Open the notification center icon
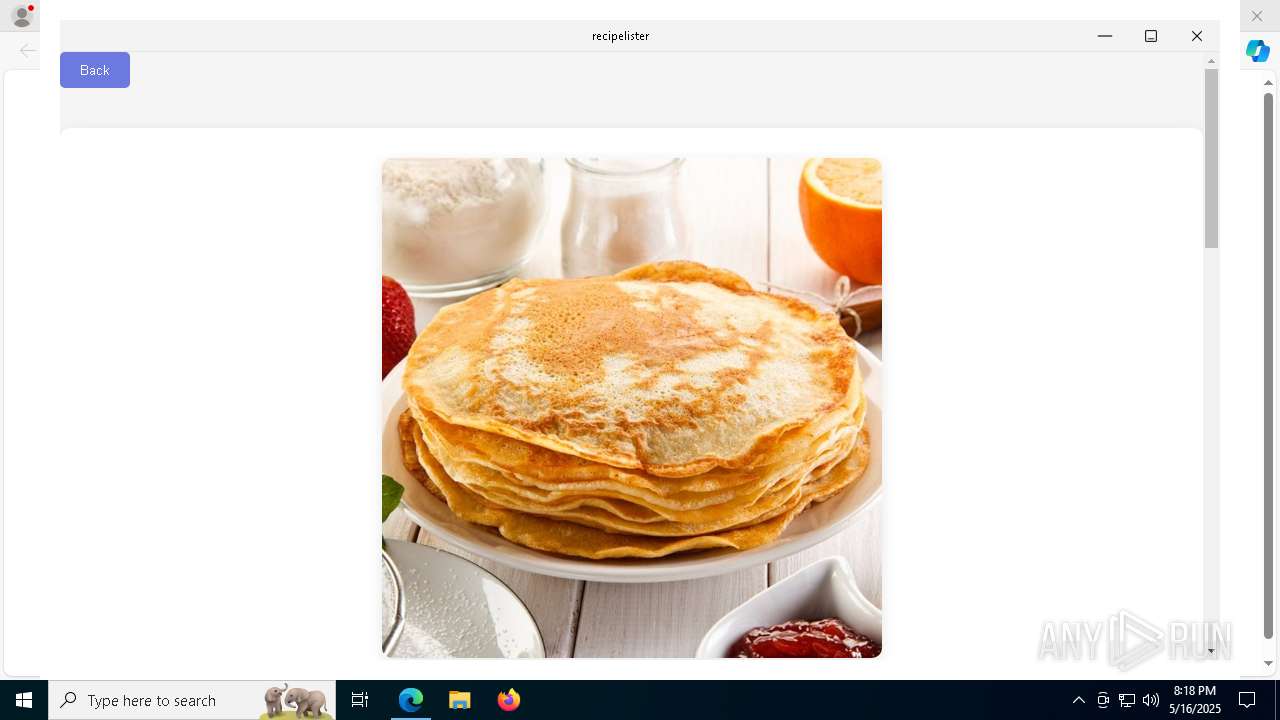The height and width of the screenshot is (720, 1280). coord(1247,700)
